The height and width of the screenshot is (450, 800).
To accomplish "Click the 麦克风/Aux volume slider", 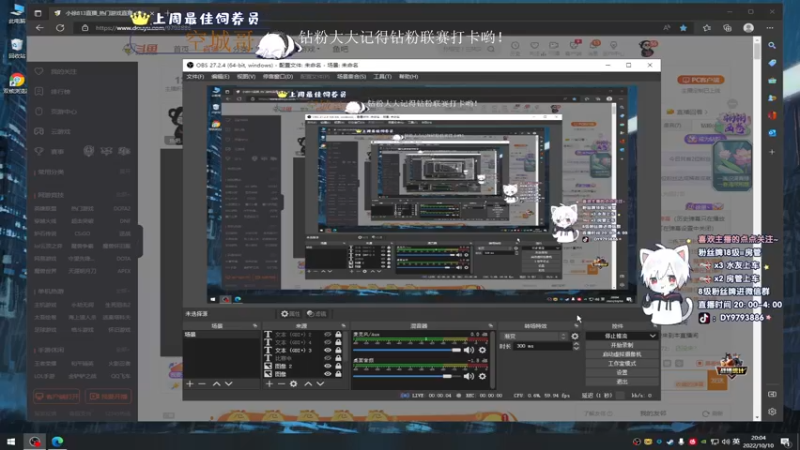I will pyautogui.click(x=407, y=350).
